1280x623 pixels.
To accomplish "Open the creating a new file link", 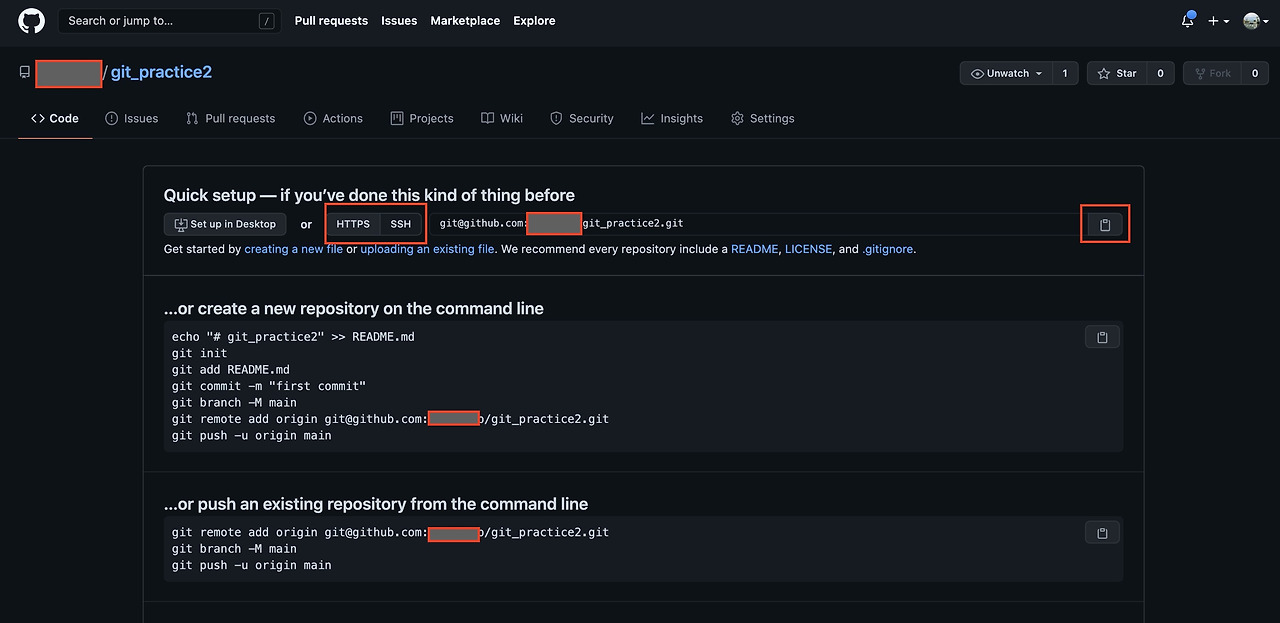I will coord(293,249).
